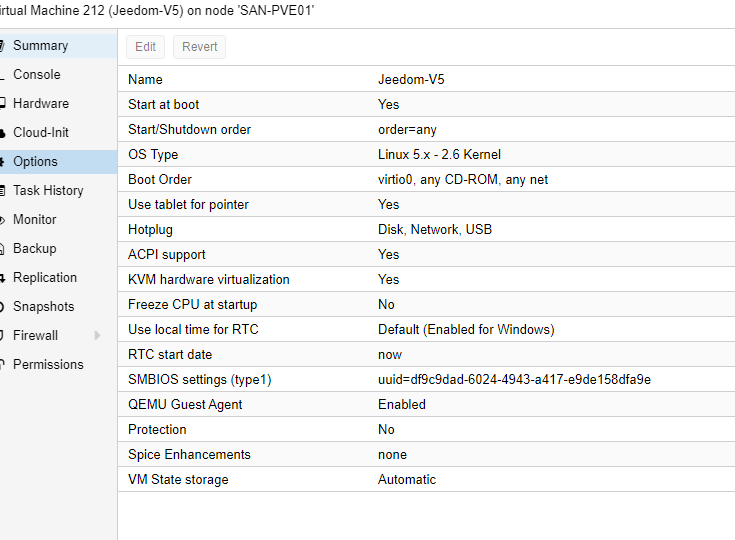
Task: Click the Edit button
Action: coord(145,47)
